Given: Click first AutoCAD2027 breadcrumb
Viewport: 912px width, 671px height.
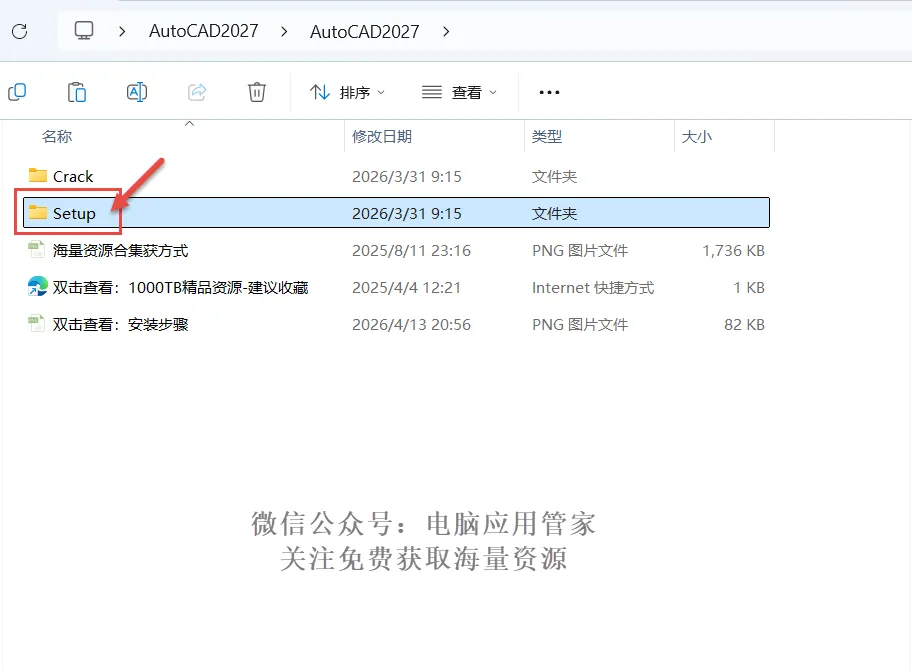Looking at the screenshot, I should point(204,31).
